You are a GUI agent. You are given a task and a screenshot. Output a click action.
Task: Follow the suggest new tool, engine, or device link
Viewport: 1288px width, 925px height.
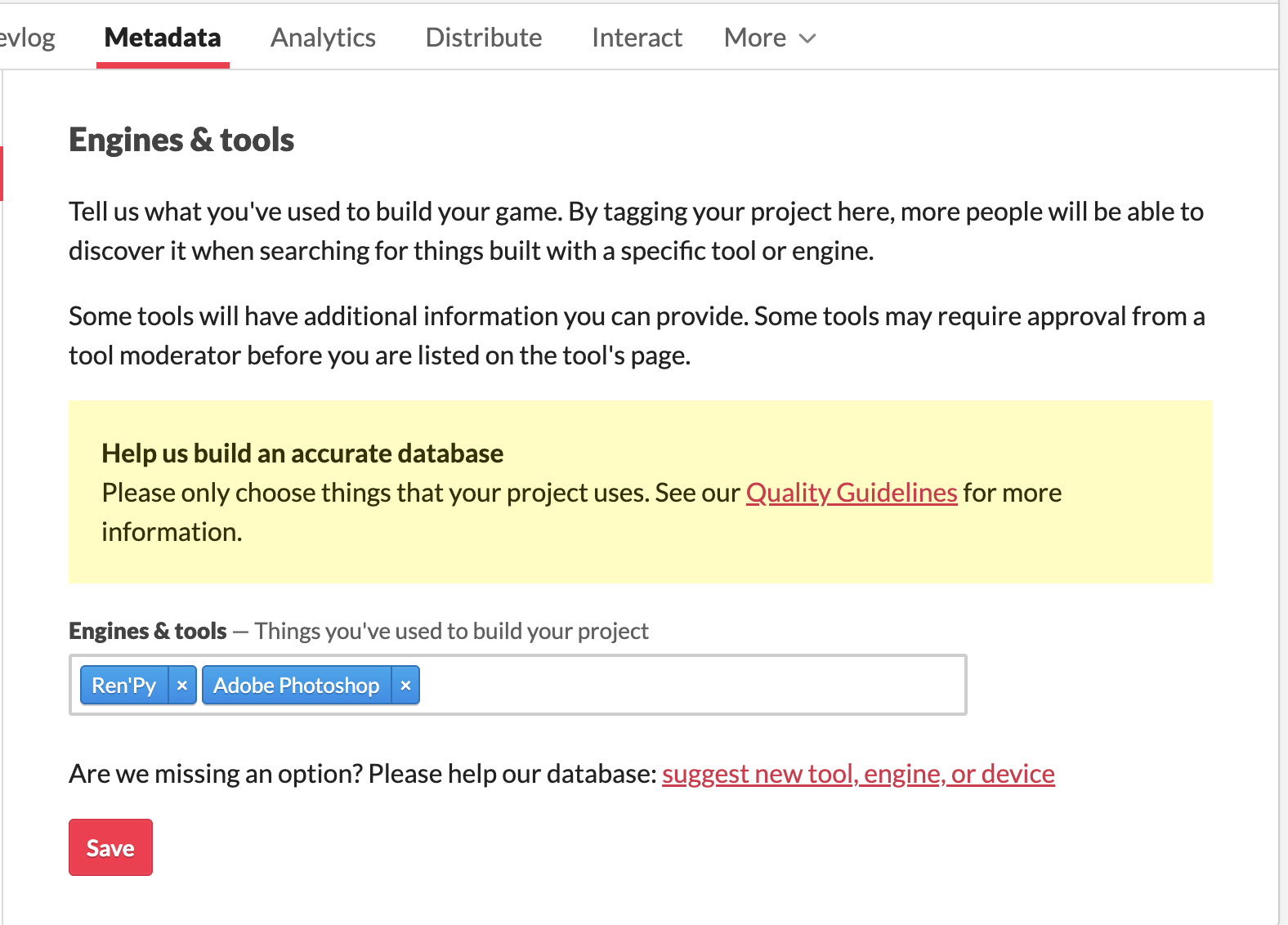pos(858,774)
